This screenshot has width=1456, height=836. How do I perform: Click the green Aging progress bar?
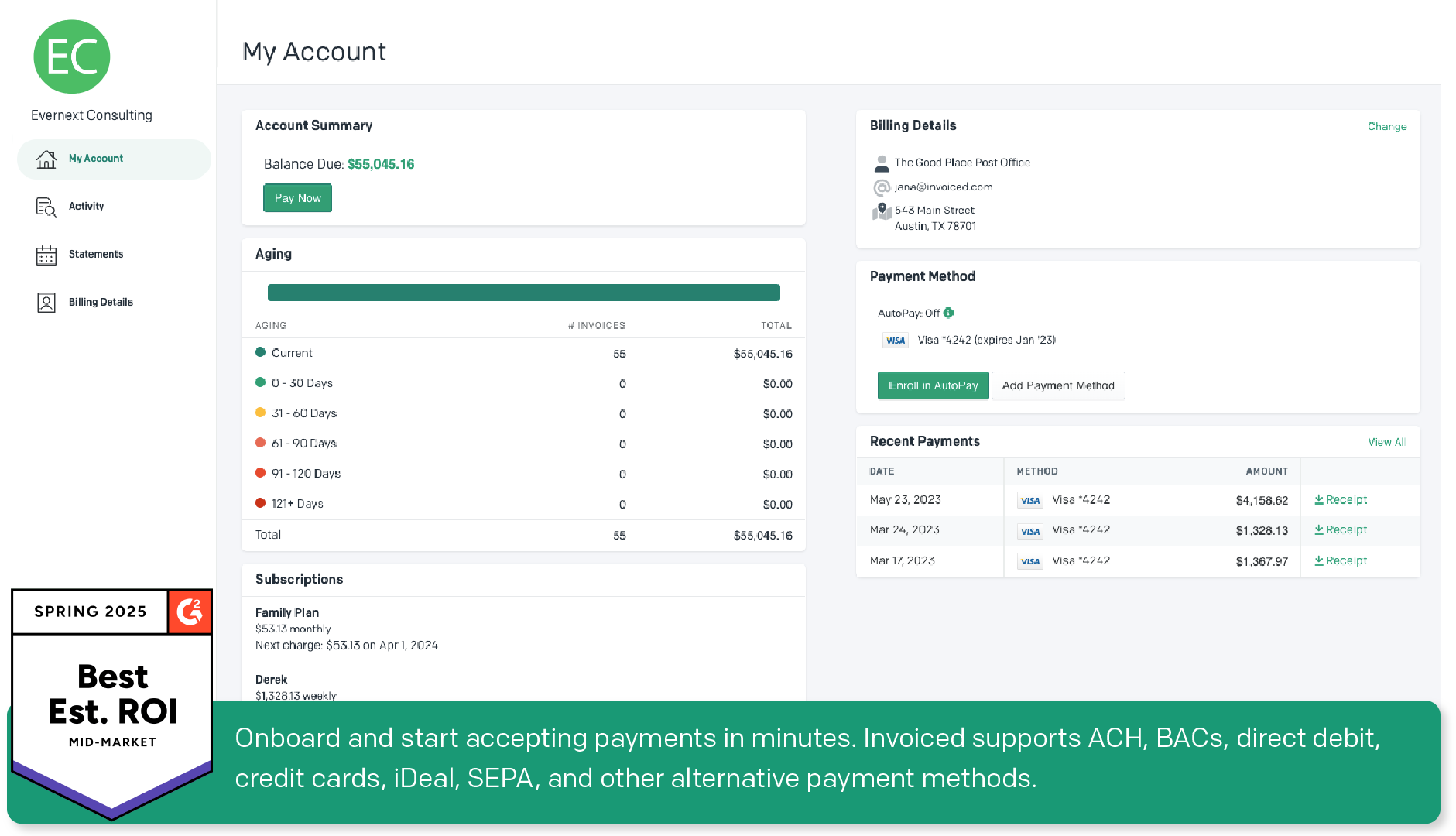524,293
